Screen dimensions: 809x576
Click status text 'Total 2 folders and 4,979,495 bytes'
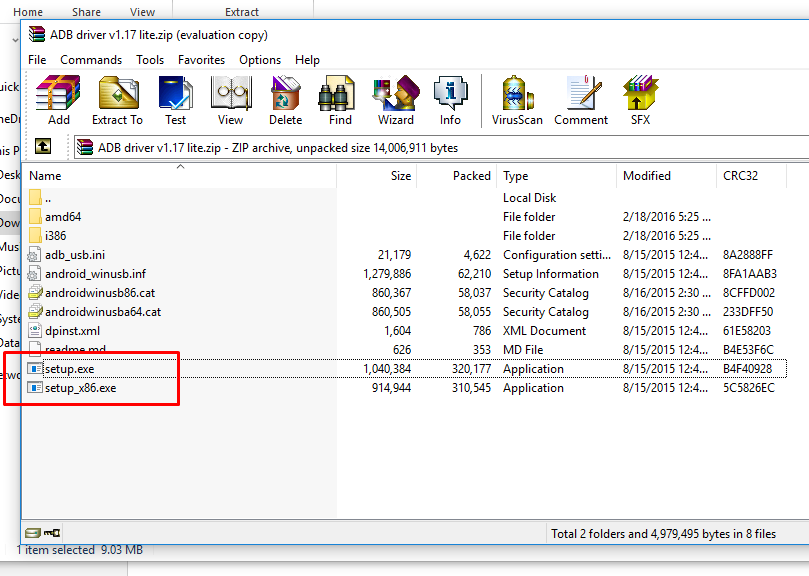(x=640, y=534)
